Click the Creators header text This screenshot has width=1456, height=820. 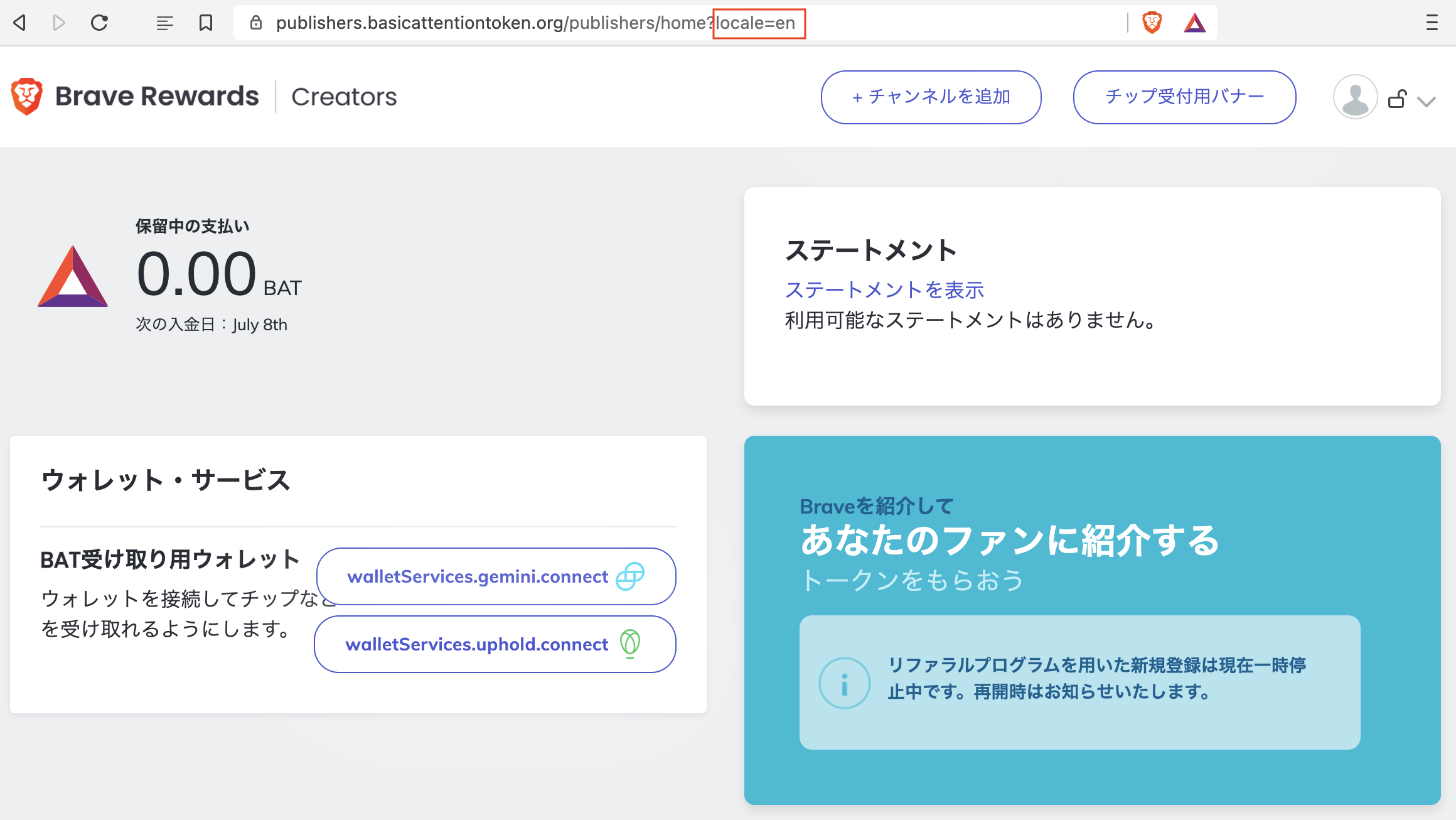(344, 97)
